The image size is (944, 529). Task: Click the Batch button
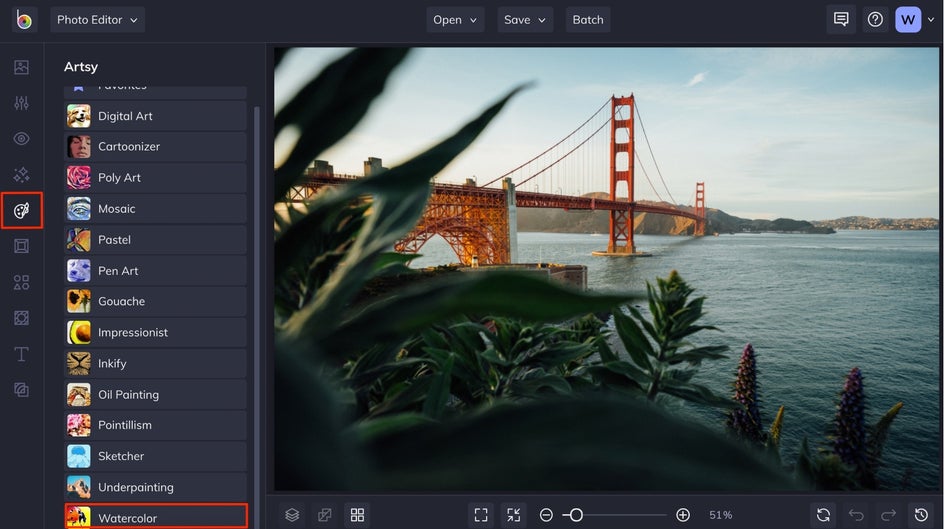588,20
